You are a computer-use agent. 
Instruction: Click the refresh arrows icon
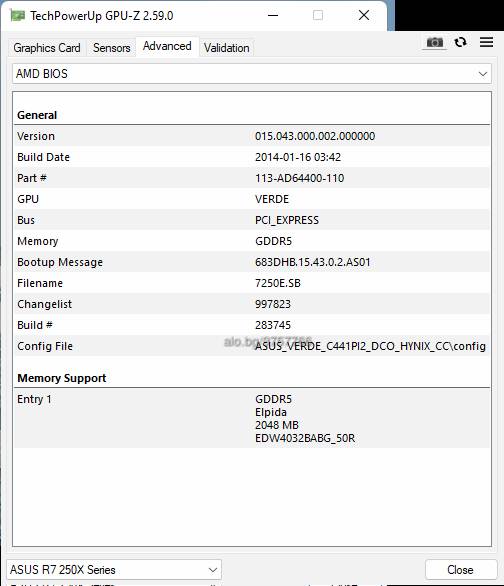tap(460, 42)
